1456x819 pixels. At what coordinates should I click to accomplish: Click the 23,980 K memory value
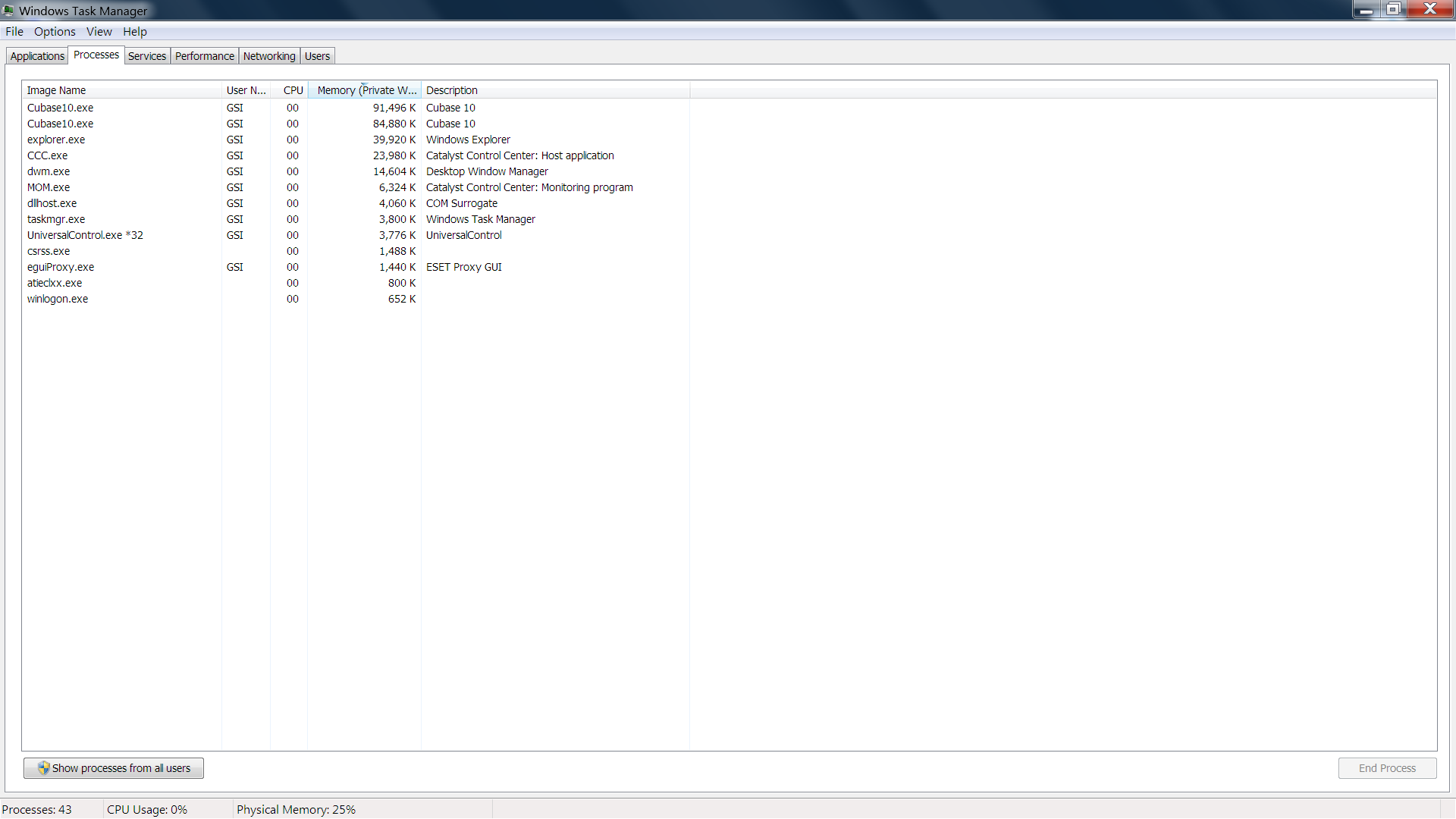coord(394,155)
